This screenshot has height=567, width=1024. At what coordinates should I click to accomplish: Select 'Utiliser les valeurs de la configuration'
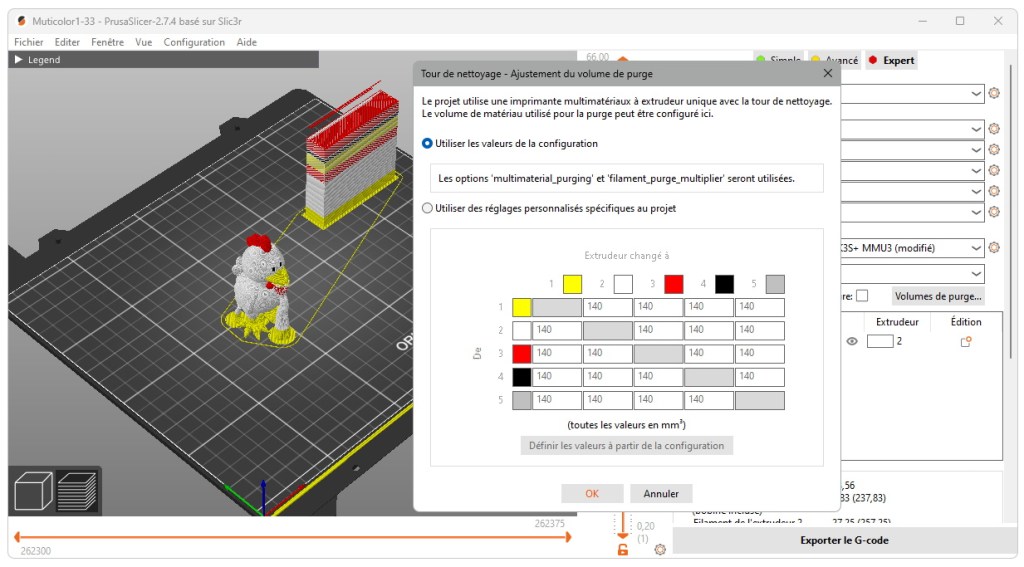click(x=428, y=143)
